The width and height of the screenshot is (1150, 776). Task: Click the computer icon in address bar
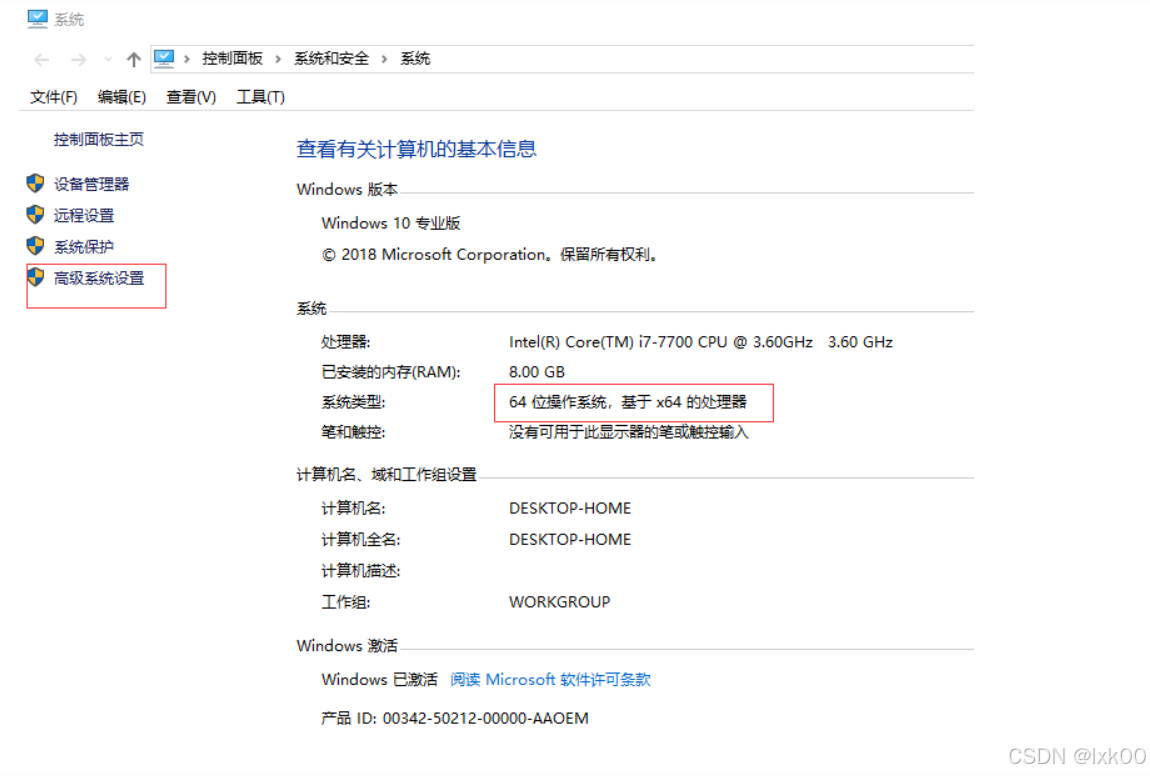tap(164, 59)
